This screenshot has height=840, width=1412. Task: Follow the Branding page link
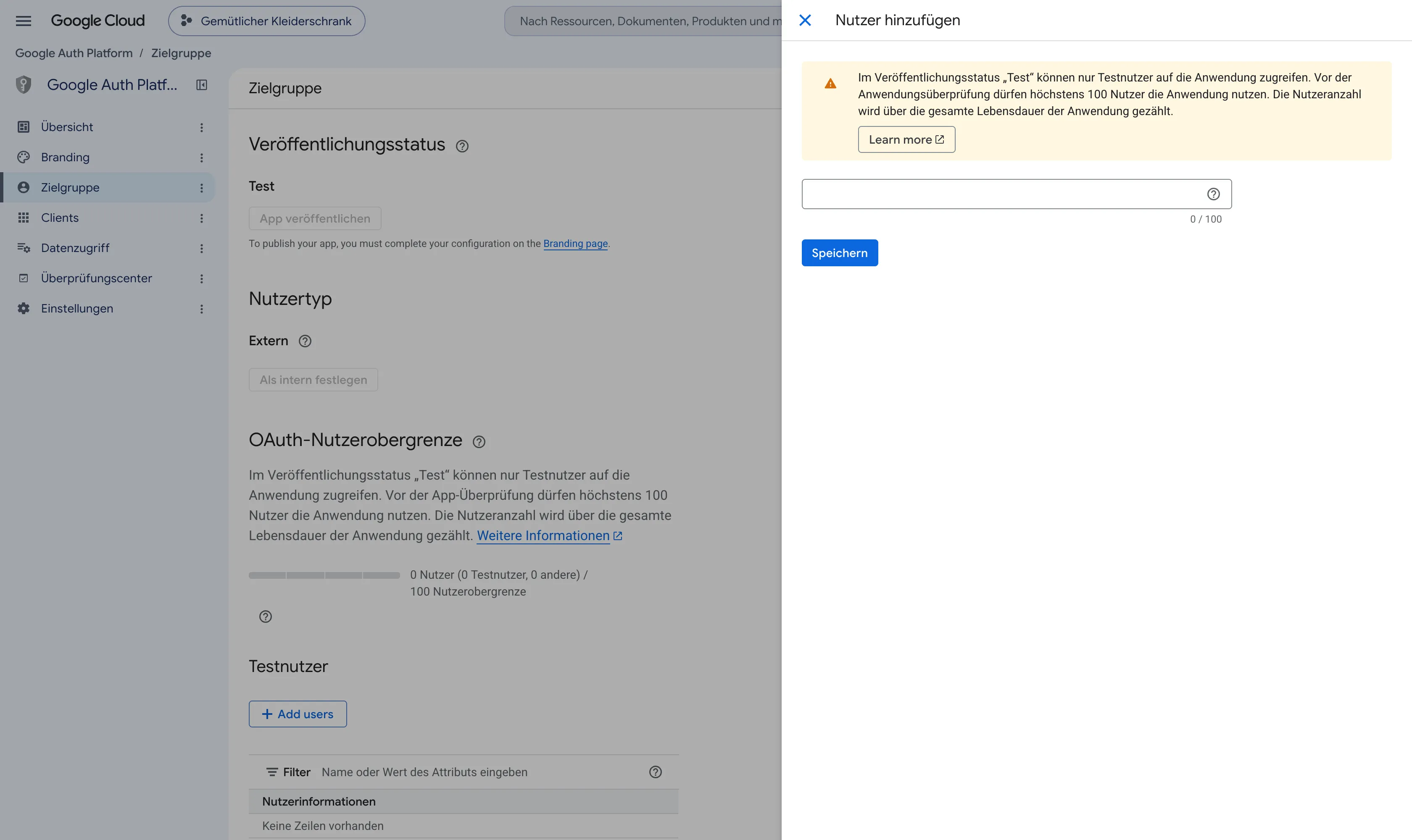pyautogui.click(x=575, y=244)
